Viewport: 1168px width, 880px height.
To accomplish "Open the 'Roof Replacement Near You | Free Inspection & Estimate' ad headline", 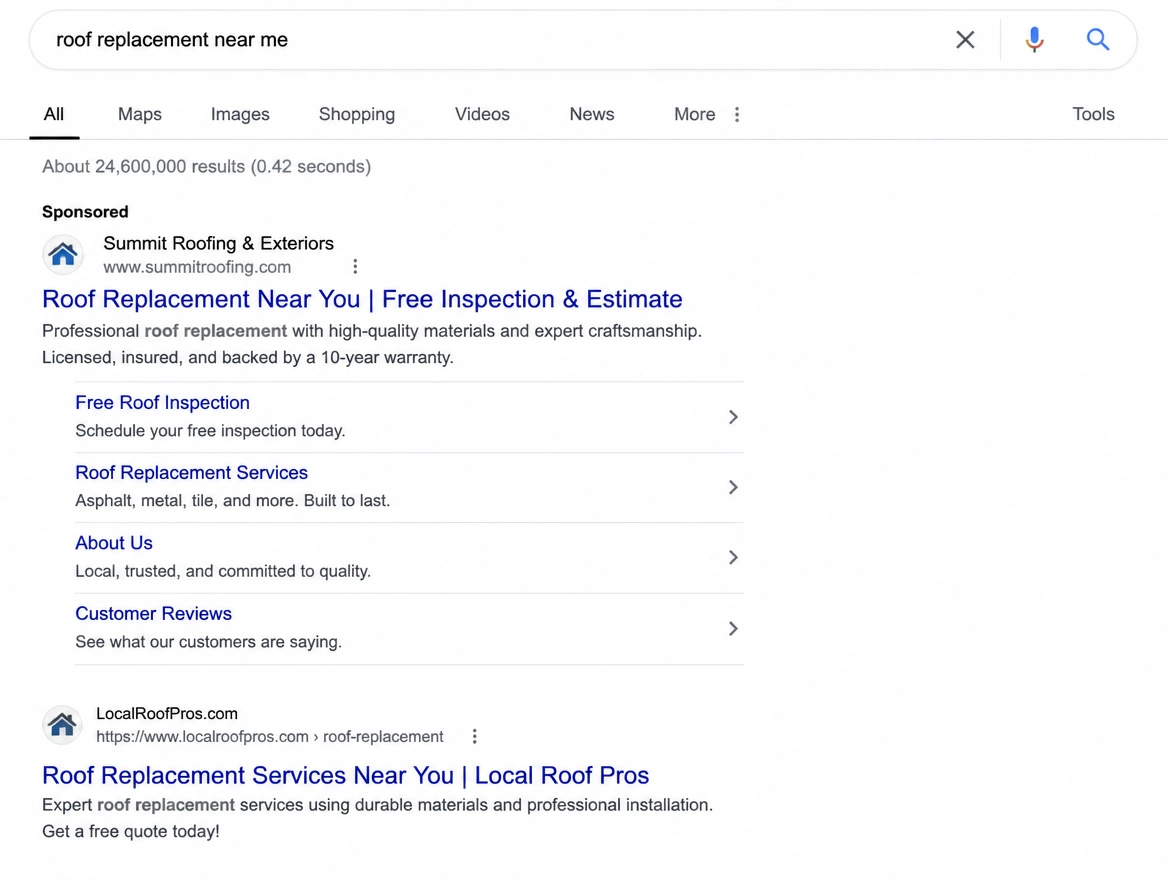I will (362, 299).
